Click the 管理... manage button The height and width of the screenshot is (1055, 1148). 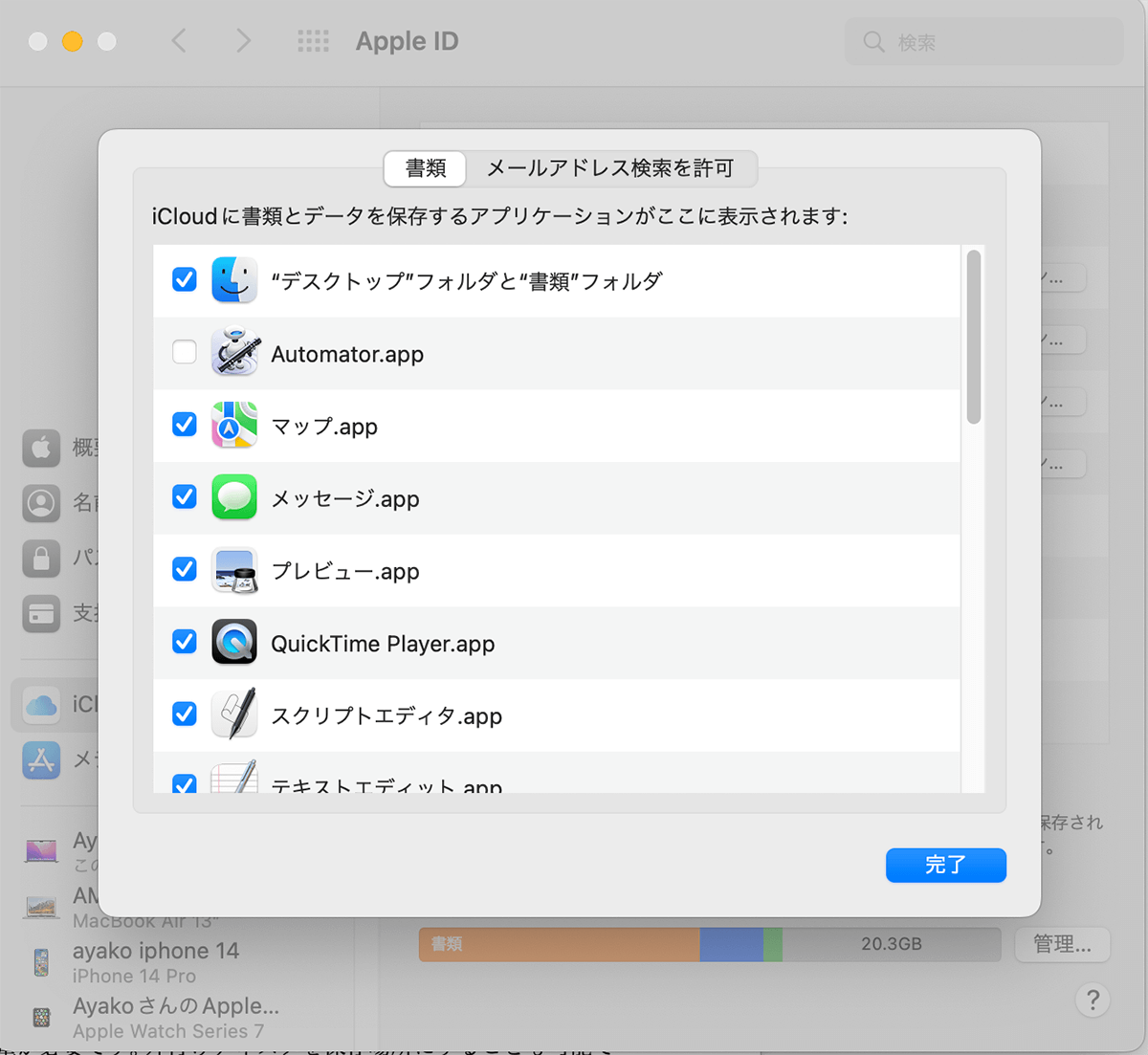(1062, 944)
